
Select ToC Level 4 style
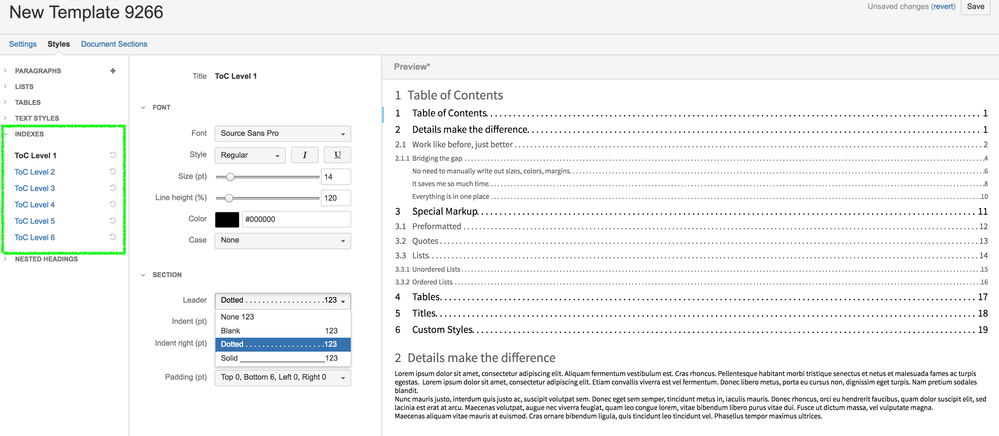pyautogui.click(x=35, y=205)
